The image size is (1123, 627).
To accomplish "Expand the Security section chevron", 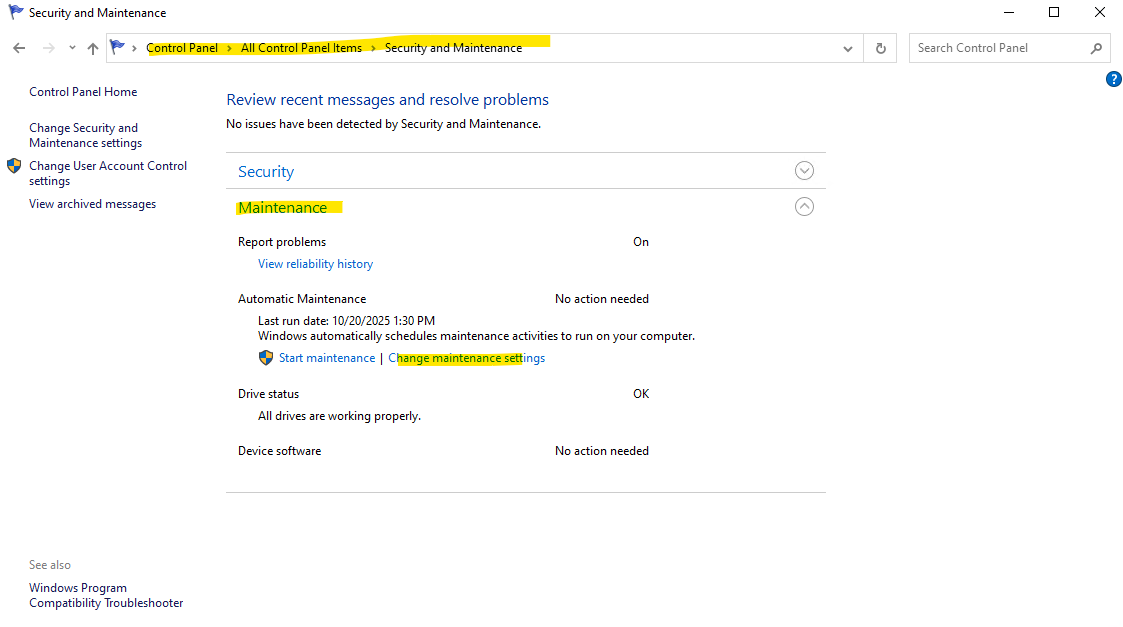I will [804, 171].
